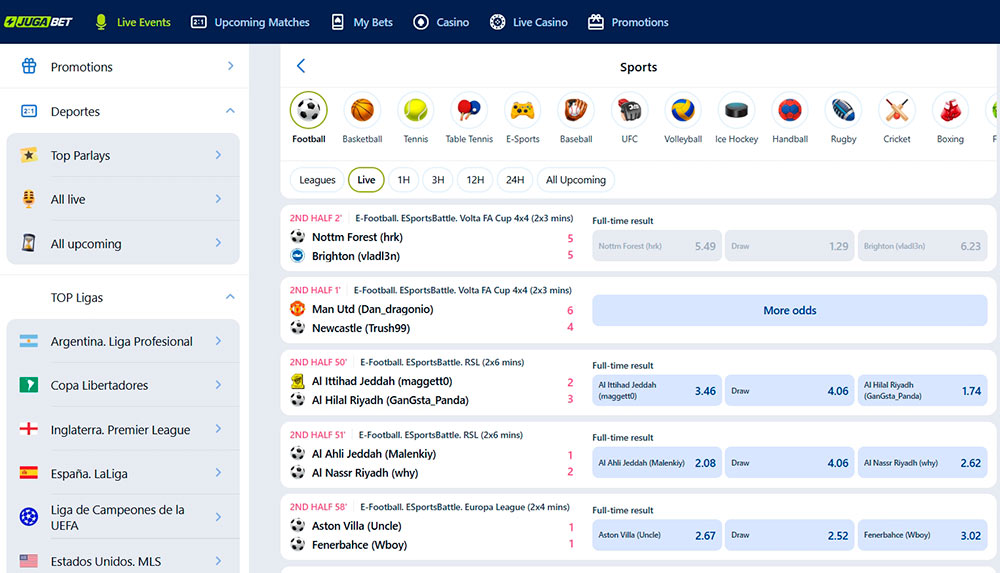Toggle the 12H time filter

click(x=475, y=180)
